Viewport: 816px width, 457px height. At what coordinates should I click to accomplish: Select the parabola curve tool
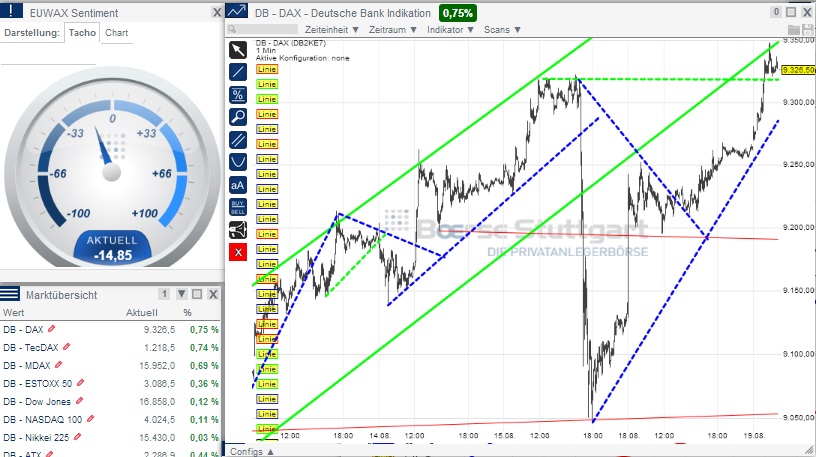[238, 162]
